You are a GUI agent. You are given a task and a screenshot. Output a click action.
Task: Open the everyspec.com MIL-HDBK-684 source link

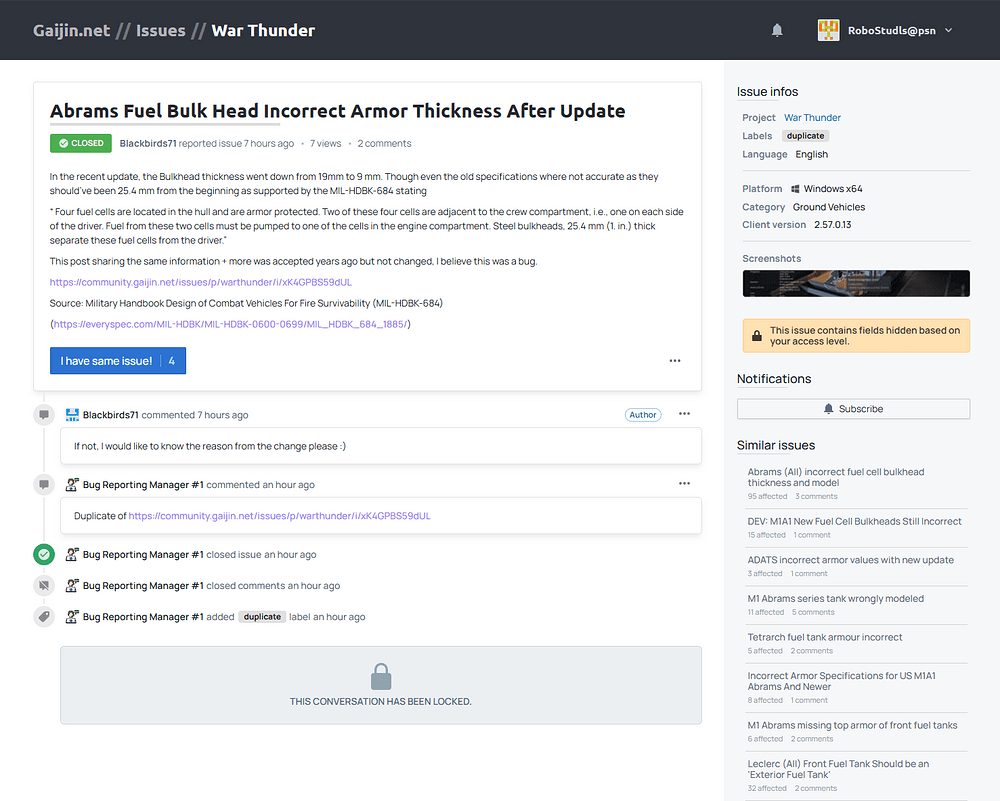pos(230,324)
